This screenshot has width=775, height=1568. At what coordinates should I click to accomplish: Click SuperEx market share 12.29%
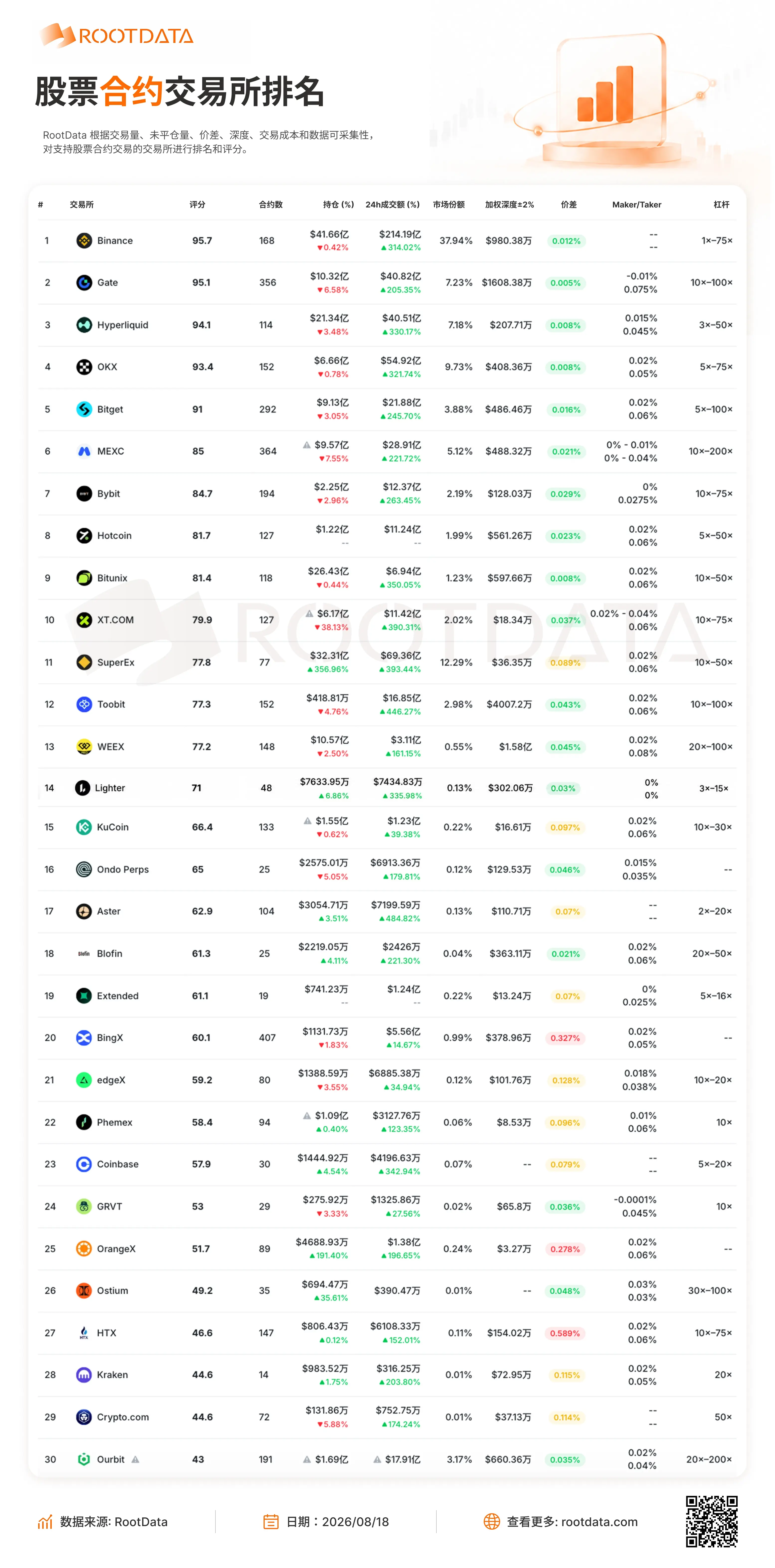coord(457,662)
